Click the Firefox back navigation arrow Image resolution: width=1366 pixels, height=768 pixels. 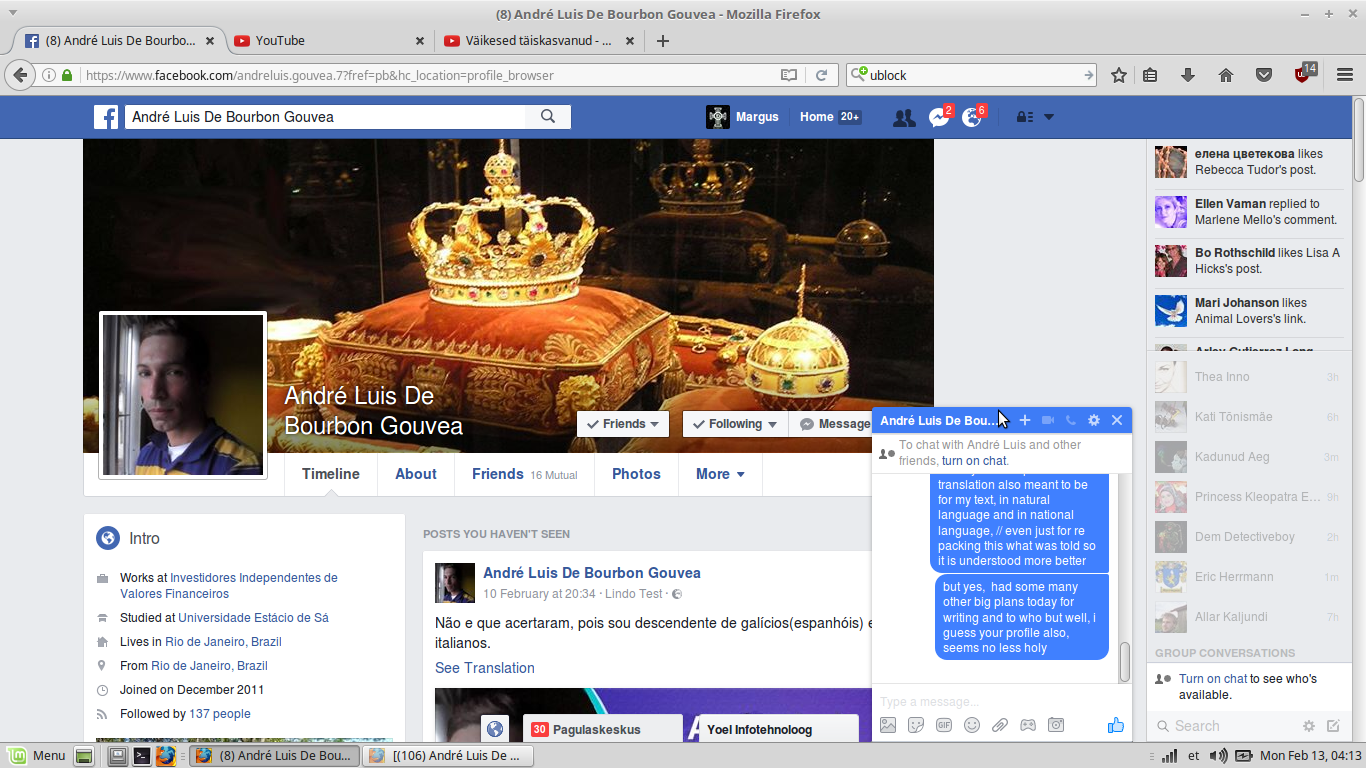20,75
